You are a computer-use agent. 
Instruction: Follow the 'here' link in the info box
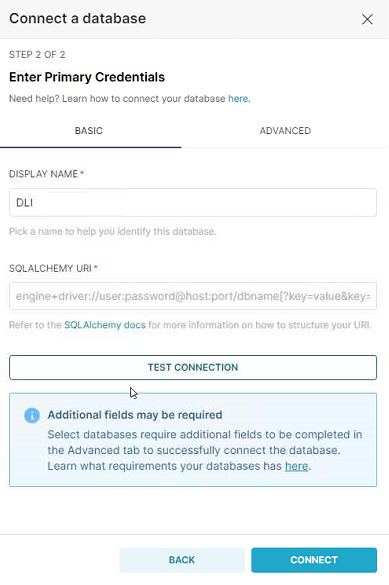pyautogui.click(x=297, y=466)
